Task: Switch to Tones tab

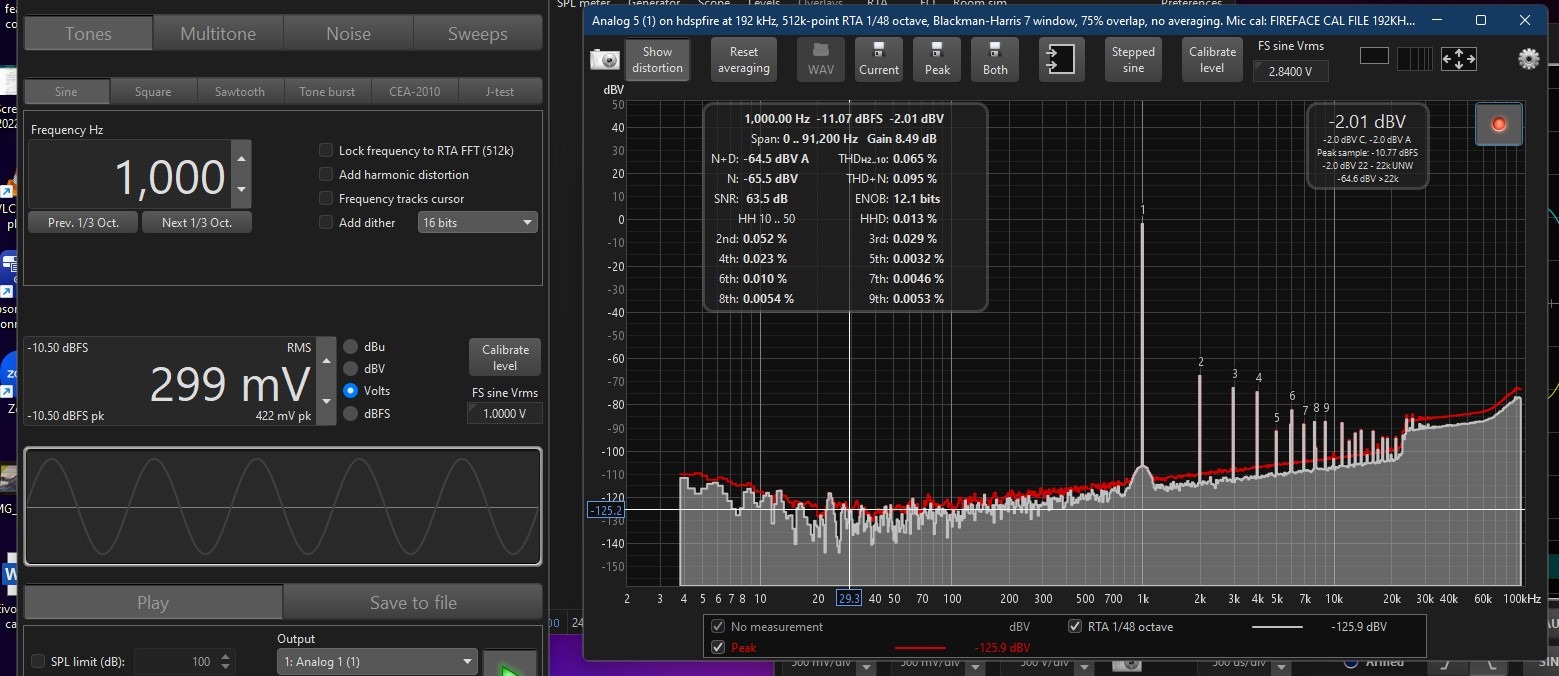Action: pos(88,34)
